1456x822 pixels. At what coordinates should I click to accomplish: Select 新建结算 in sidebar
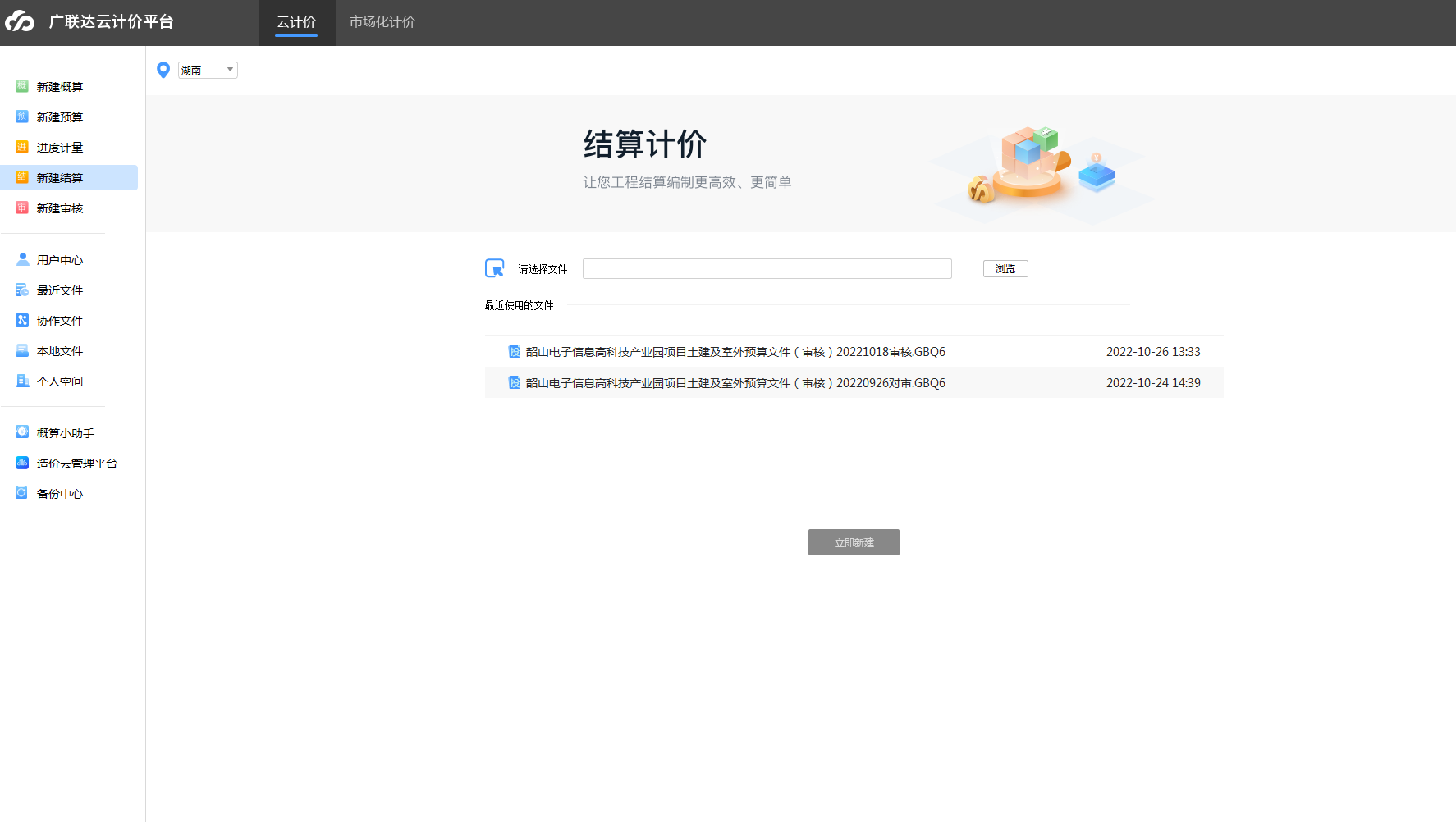[70, 177]
